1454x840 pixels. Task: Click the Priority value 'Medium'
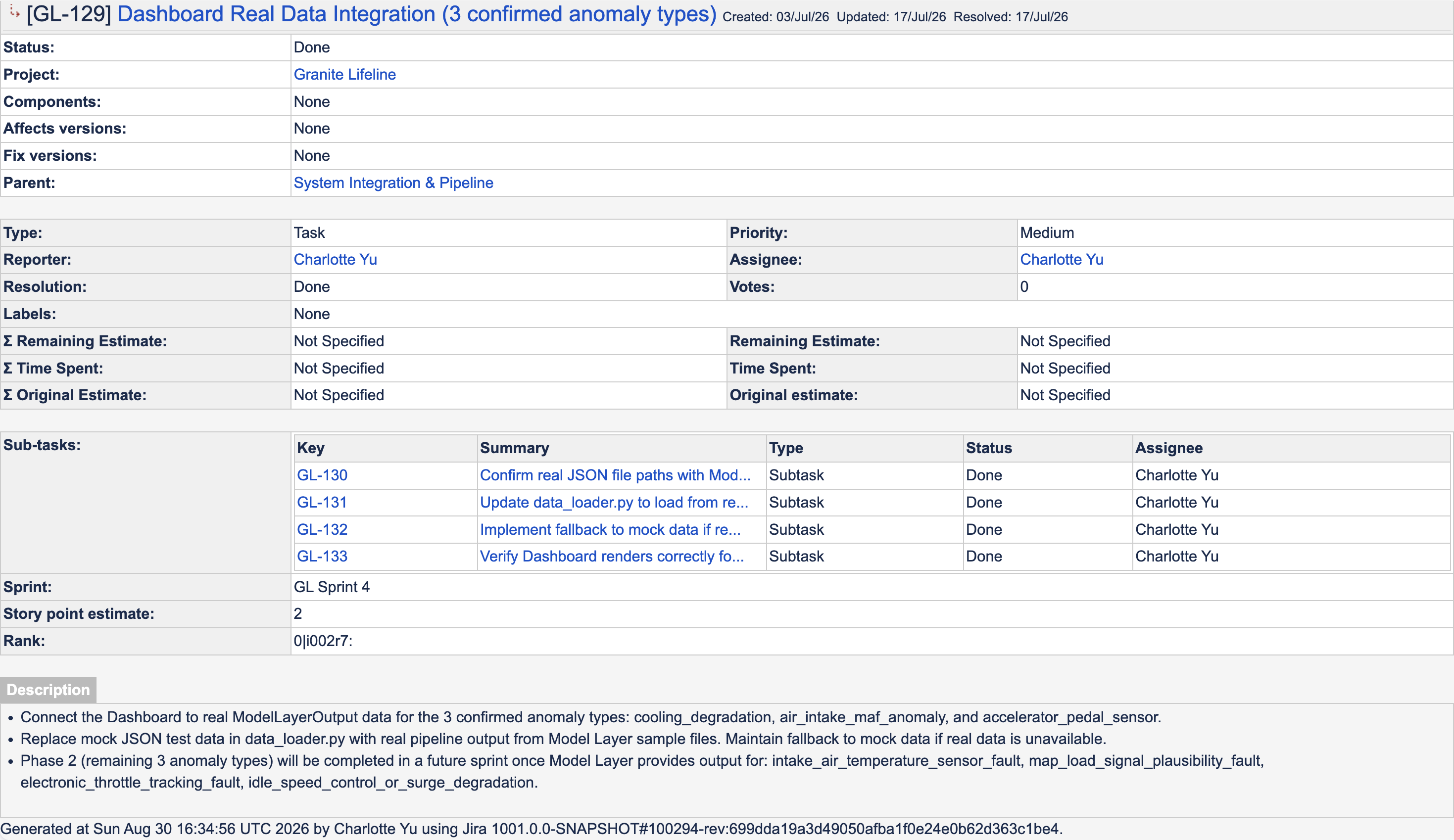coord(1047,233)
